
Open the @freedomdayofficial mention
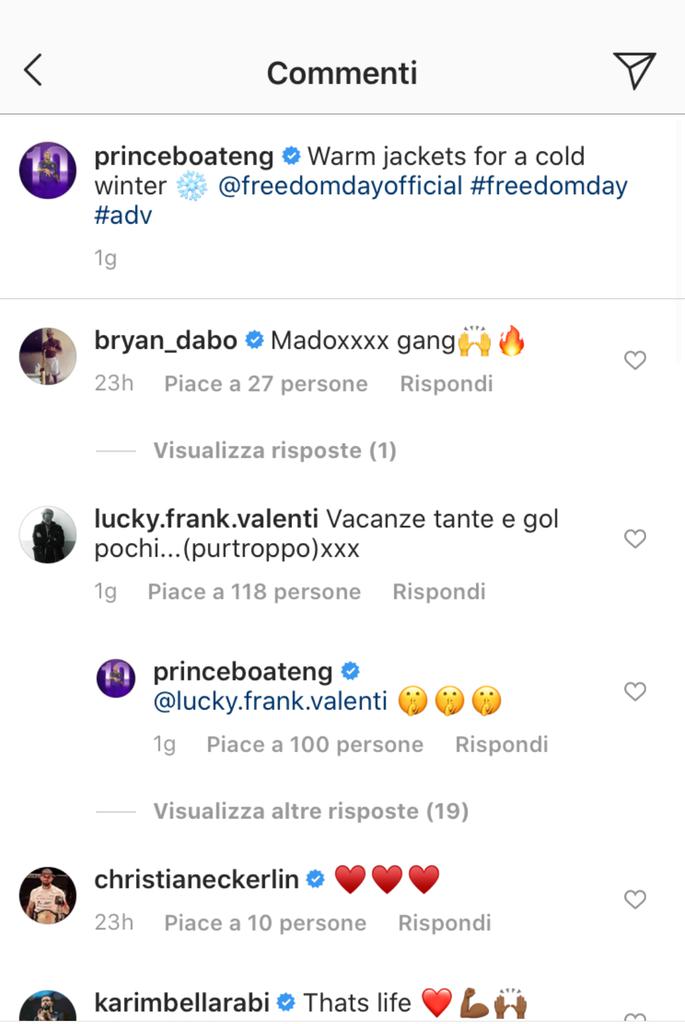click(340, 186)
